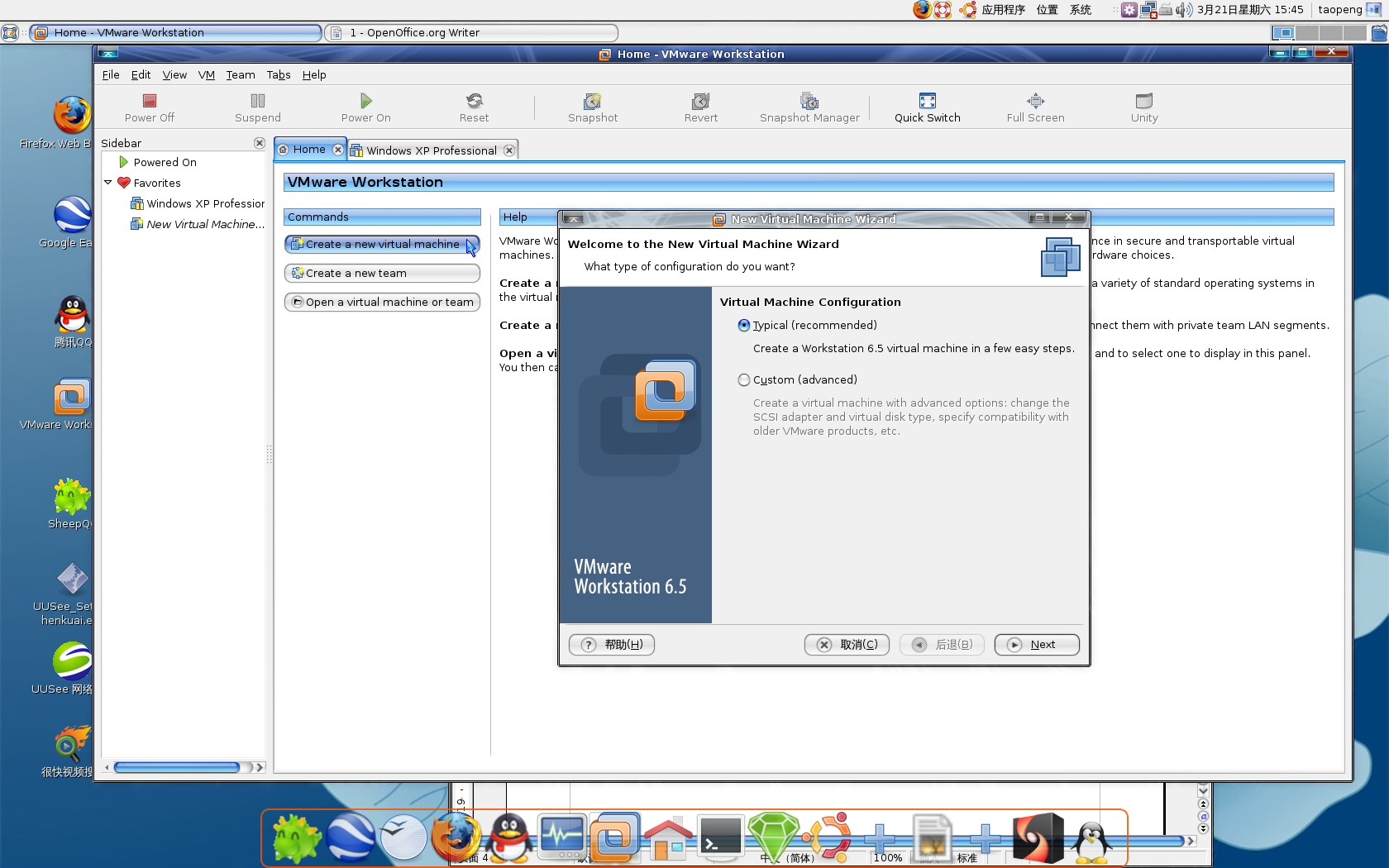Select Typical (recommended) radio button

click(744, 326)
